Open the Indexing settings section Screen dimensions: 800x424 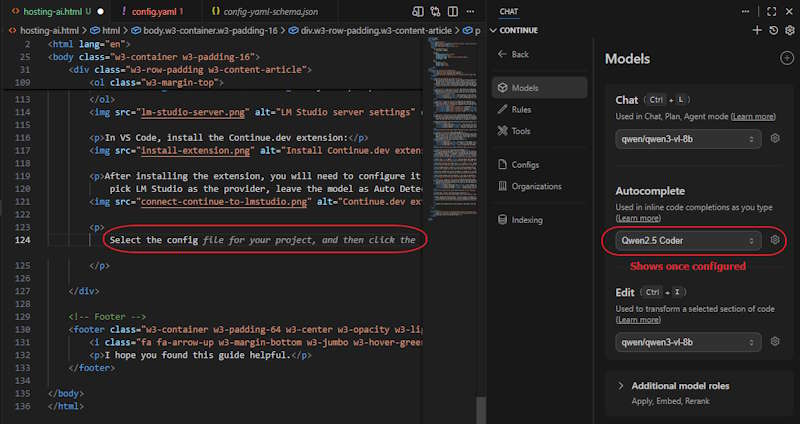coord(539,220)
